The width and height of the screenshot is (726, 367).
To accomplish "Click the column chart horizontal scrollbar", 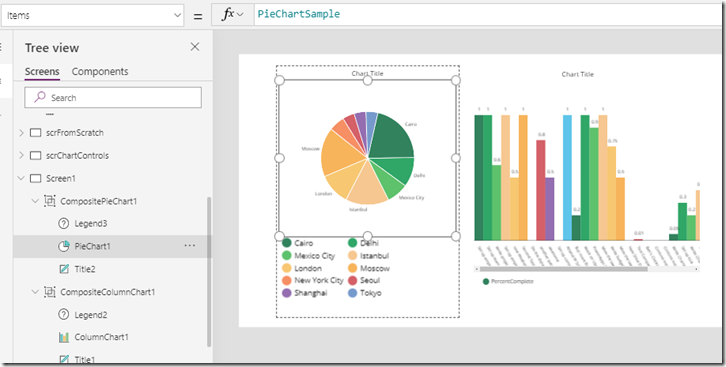I will pos(563,269).
